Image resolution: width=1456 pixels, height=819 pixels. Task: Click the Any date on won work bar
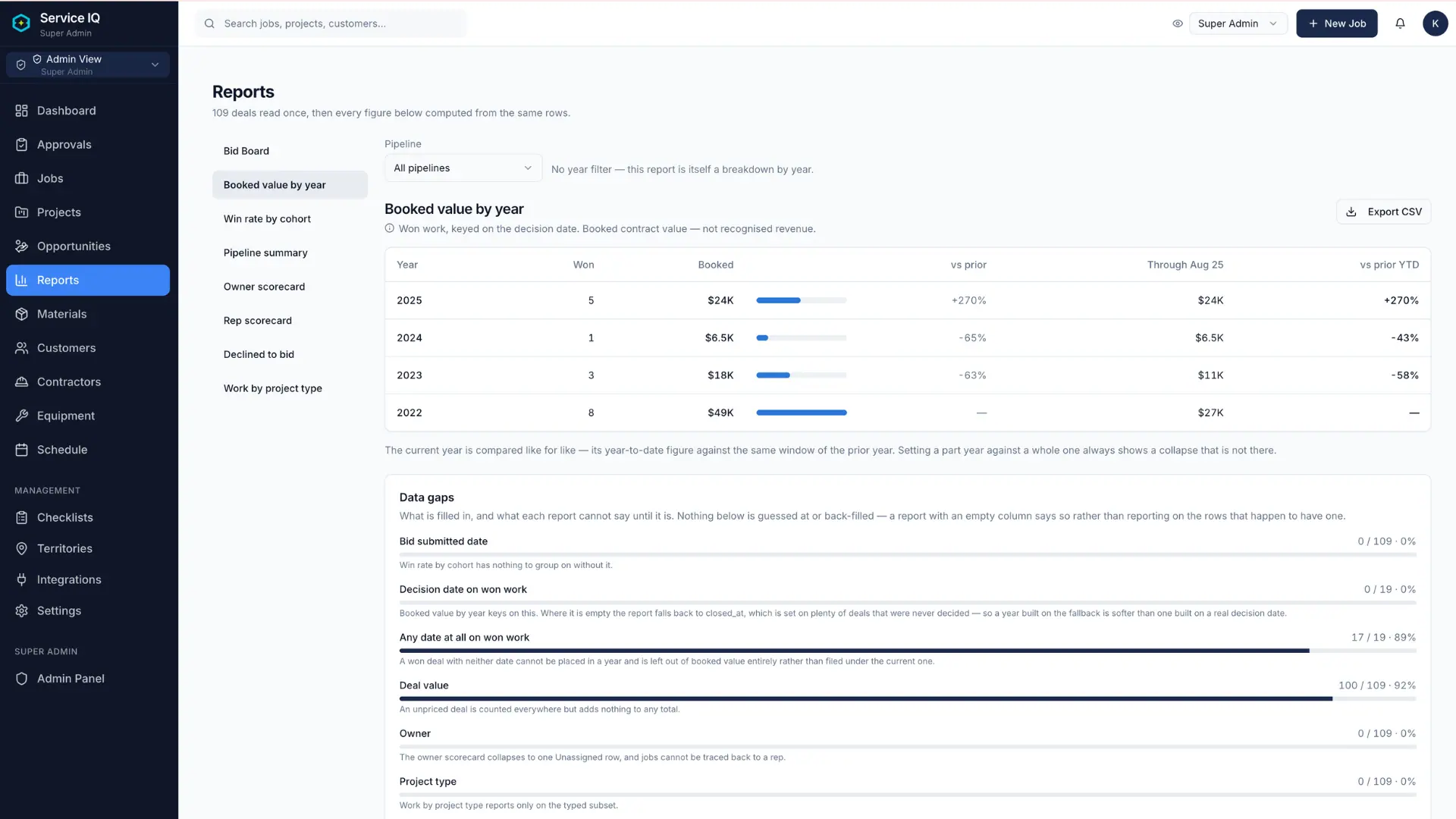908,651
